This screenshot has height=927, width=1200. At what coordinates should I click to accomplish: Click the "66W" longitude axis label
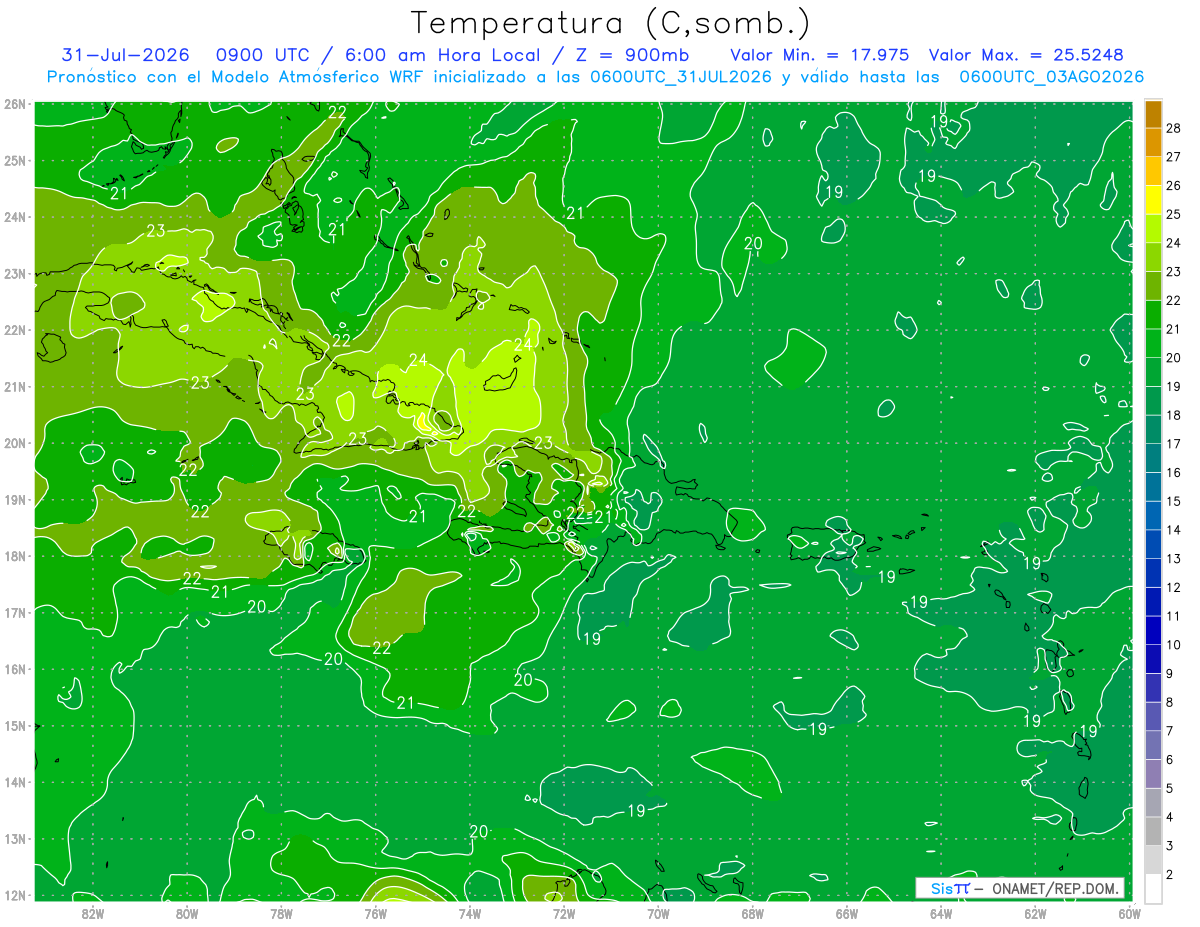pos(847,913)
